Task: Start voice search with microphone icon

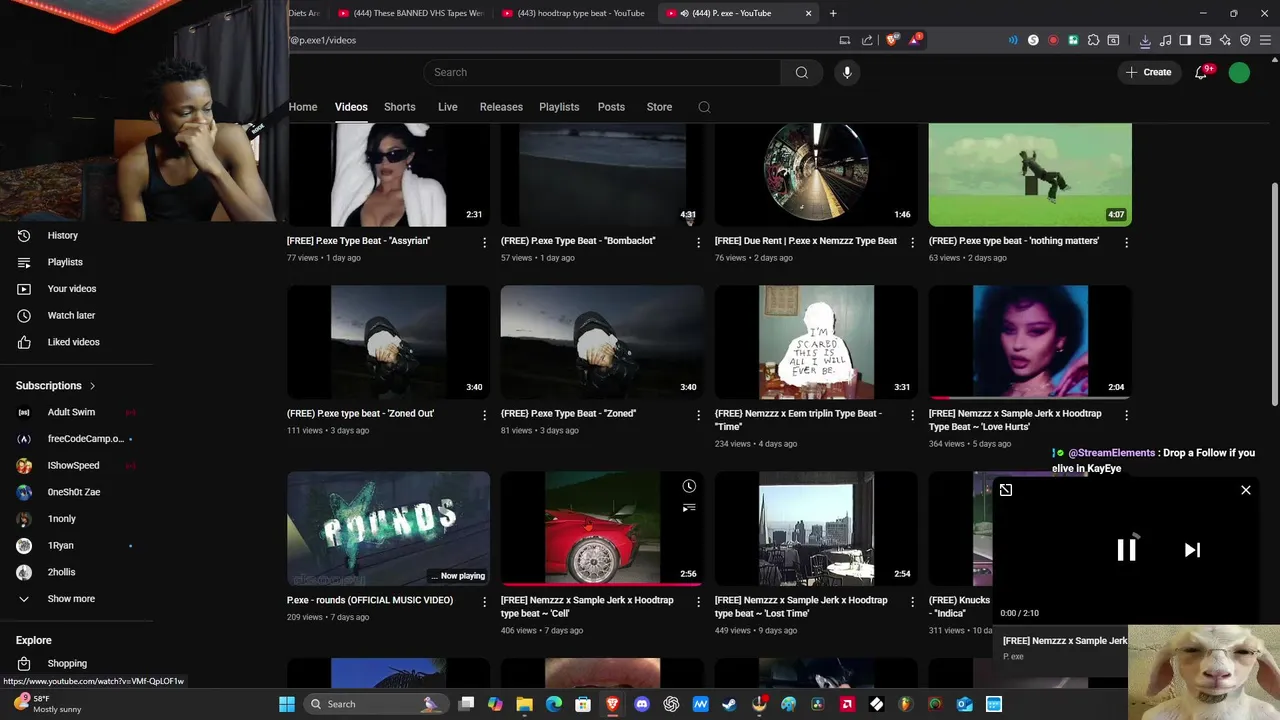Action: (847, 72)
